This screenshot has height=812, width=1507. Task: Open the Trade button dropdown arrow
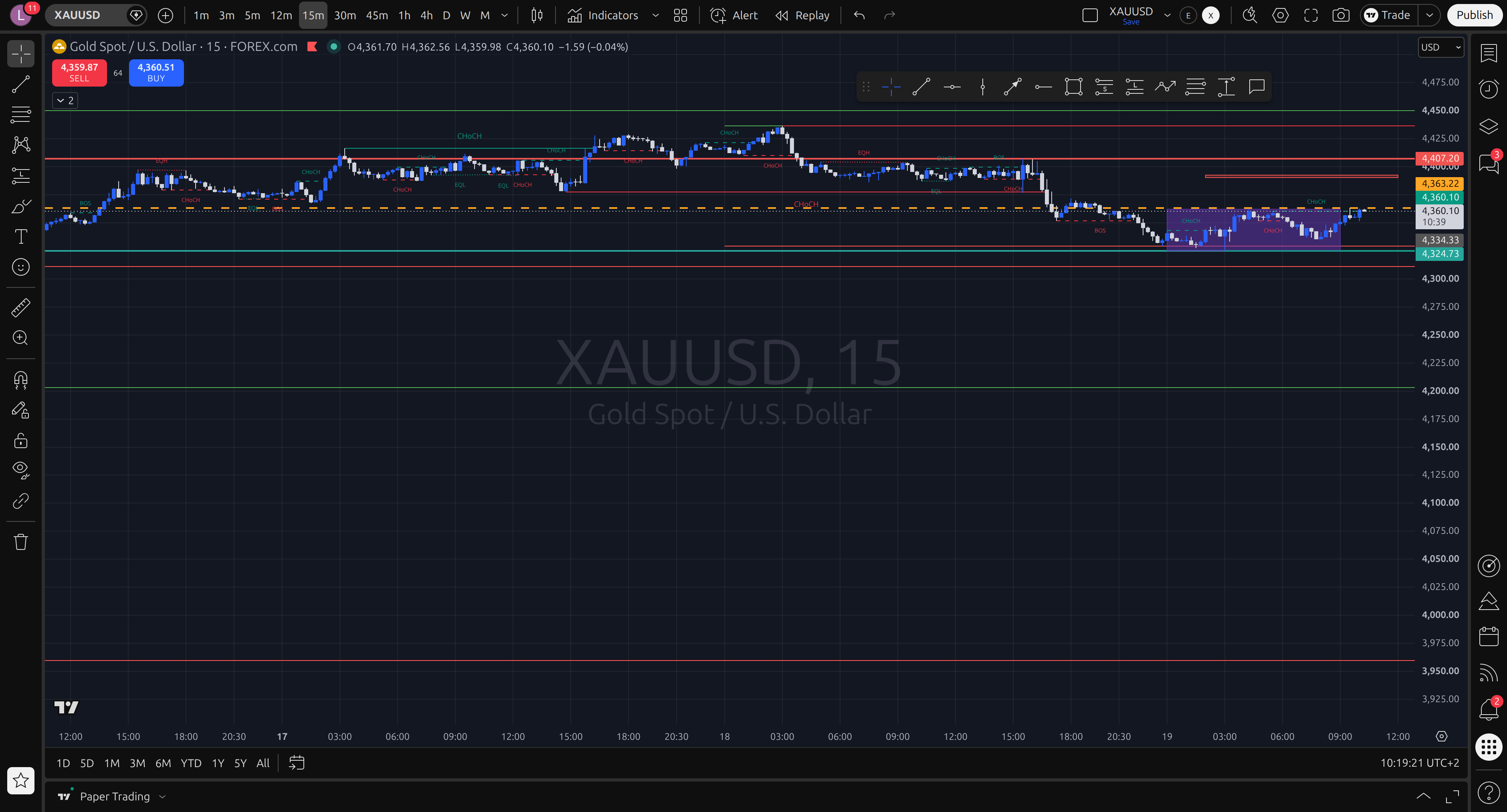[1429, 15]
